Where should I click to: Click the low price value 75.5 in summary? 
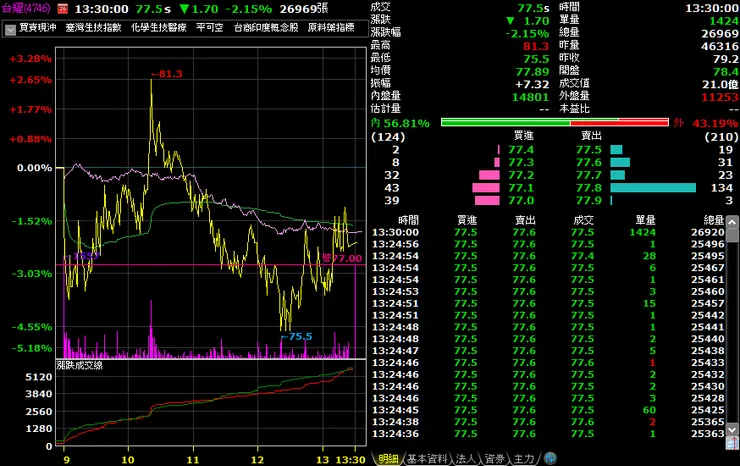tap(536, 59)
